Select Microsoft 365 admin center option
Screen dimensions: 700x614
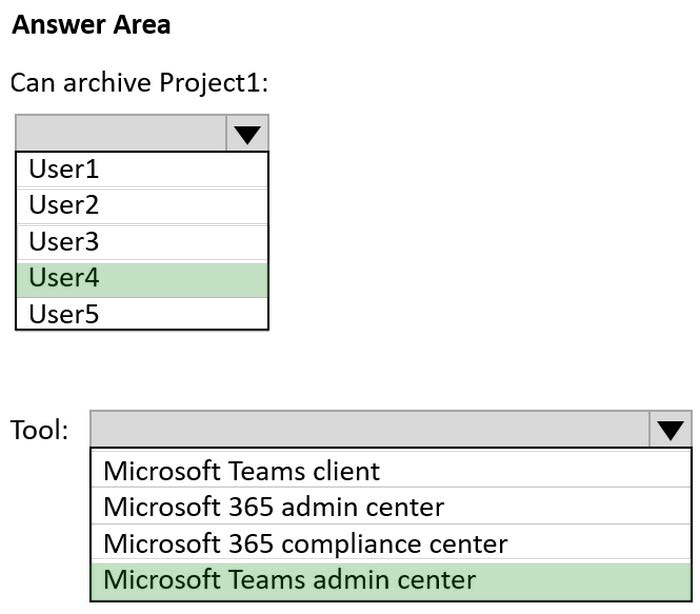tap(391, 507)
